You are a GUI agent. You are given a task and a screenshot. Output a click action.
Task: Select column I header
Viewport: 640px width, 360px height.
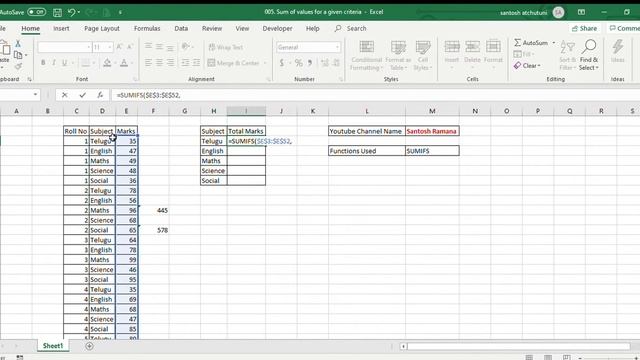point(246,111)
